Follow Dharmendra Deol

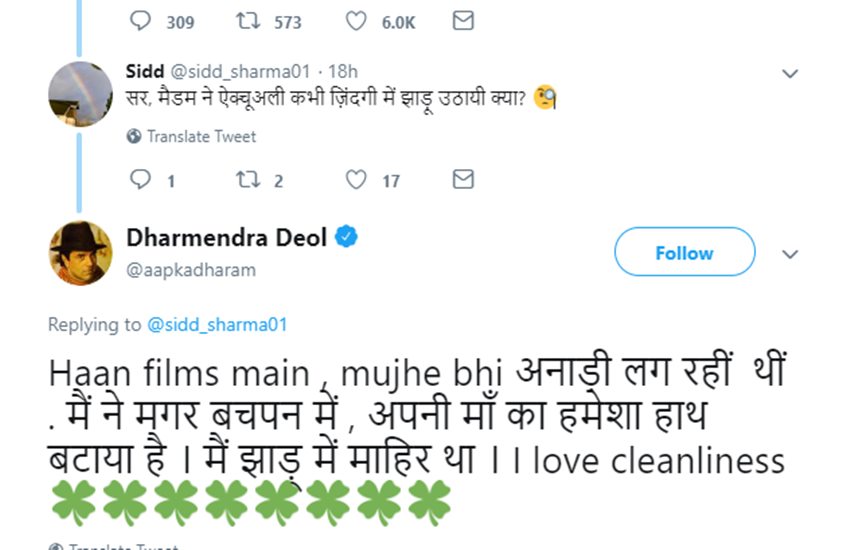(x=684, y=253)
